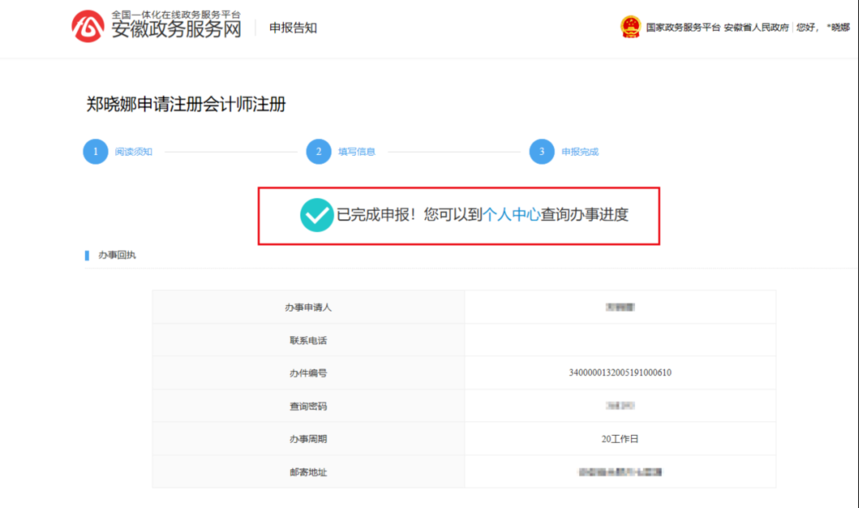This screenshot has width=859, height=508.
Task: Click the 20工作日 办事周期 value
Action: 620,439
